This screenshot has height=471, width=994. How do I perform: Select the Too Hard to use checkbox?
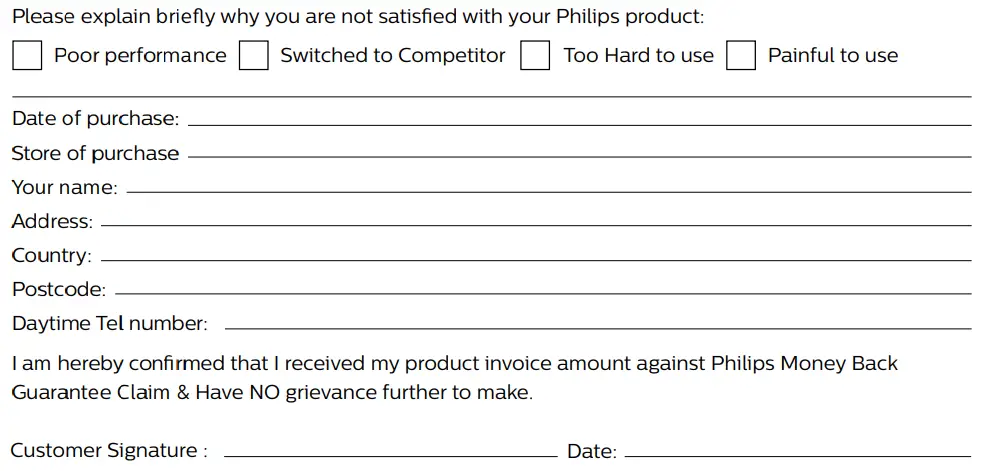pos(536,55)
